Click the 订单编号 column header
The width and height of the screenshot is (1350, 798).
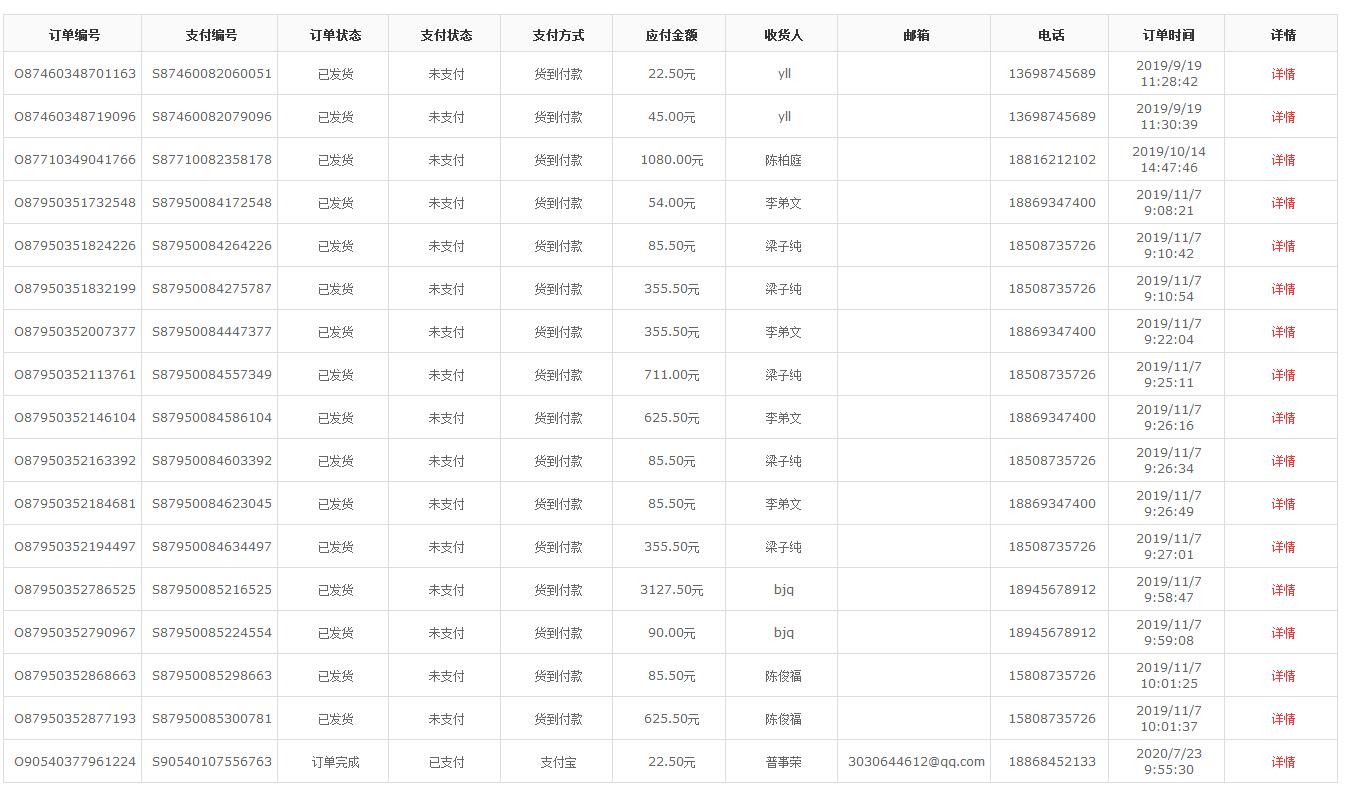[x=74, y=35]
